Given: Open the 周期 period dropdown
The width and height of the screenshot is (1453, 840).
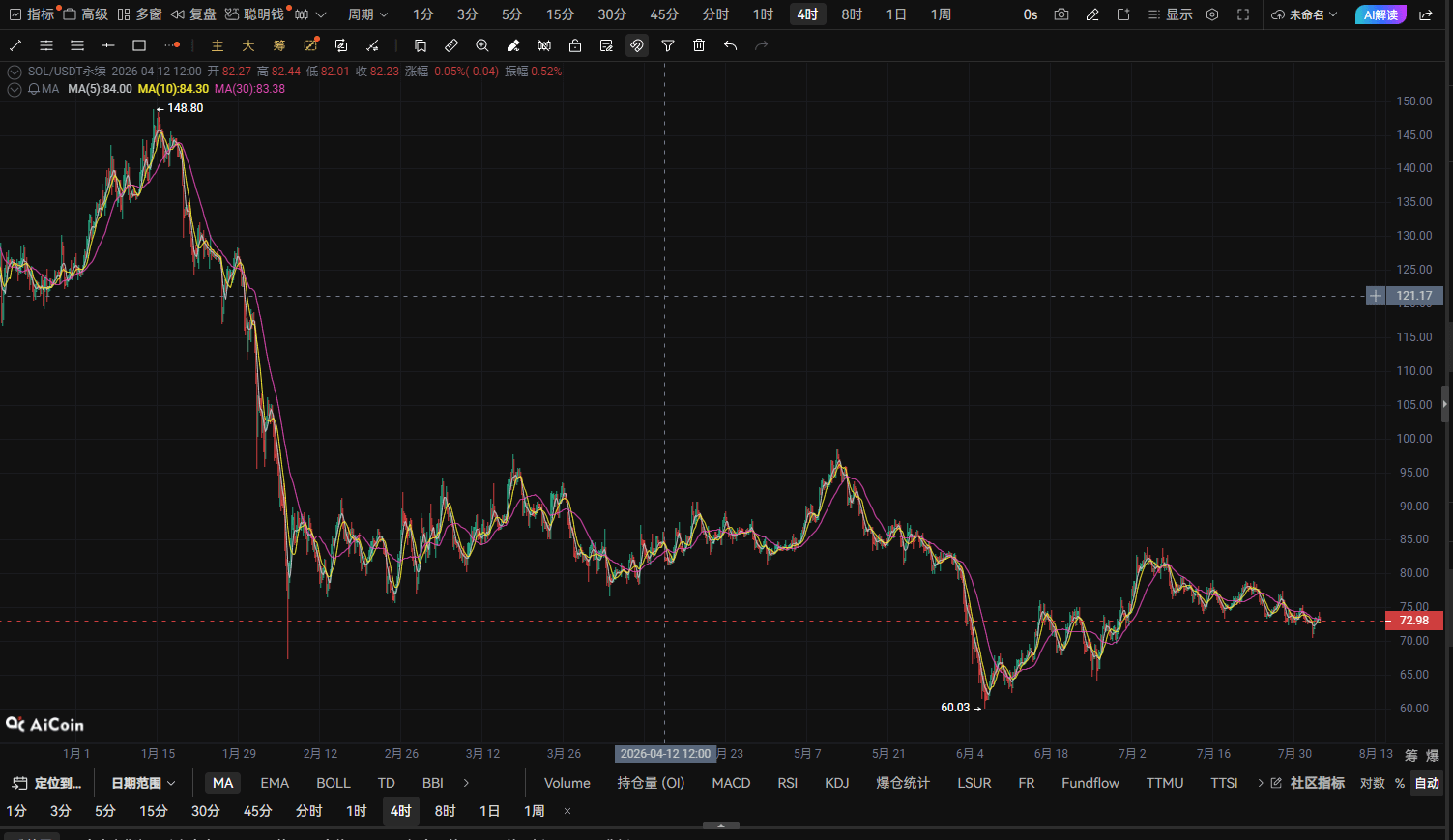Looking at the screenshot, I should pyautogui.click(x=368, y=14).
